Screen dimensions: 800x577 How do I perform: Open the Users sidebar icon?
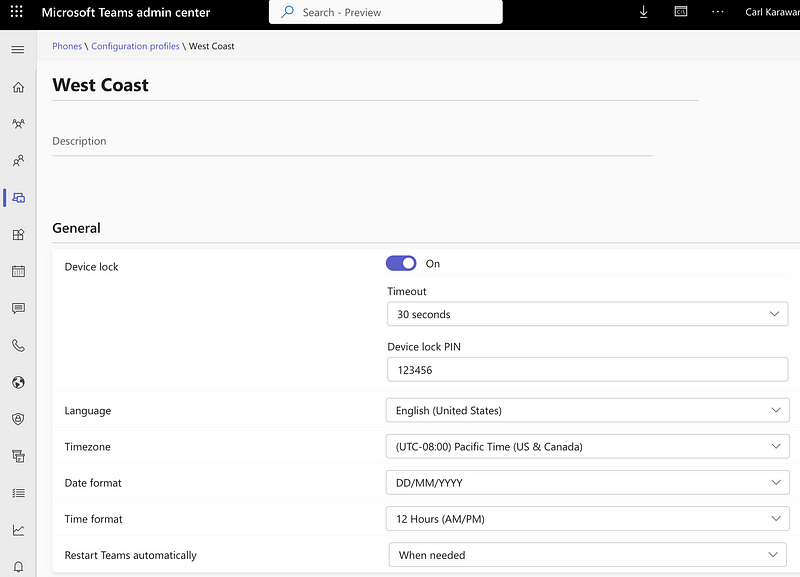pos(18,161)
